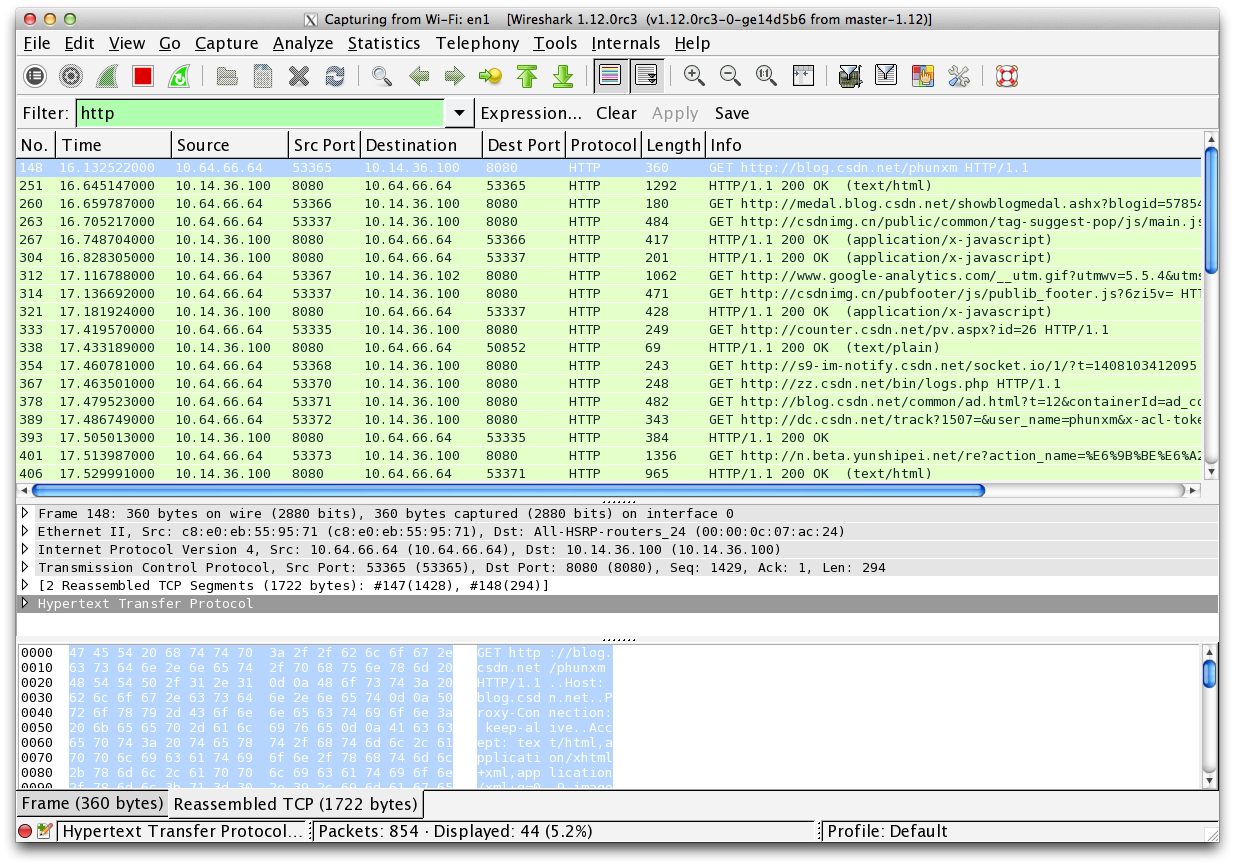Reload the capture file icon
The image size is (1235, 866).
click(x=335, y=75)
